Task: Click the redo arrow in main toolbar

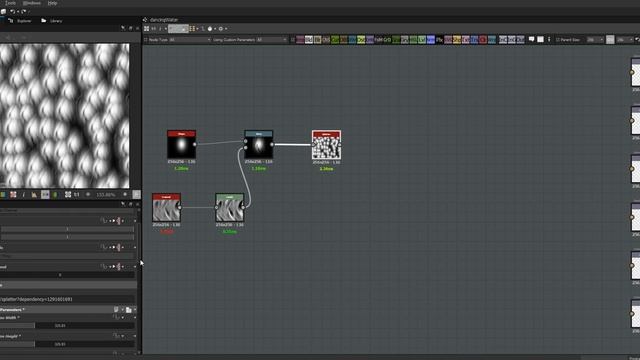Action: pyautogui.click(x=23, y=11)
